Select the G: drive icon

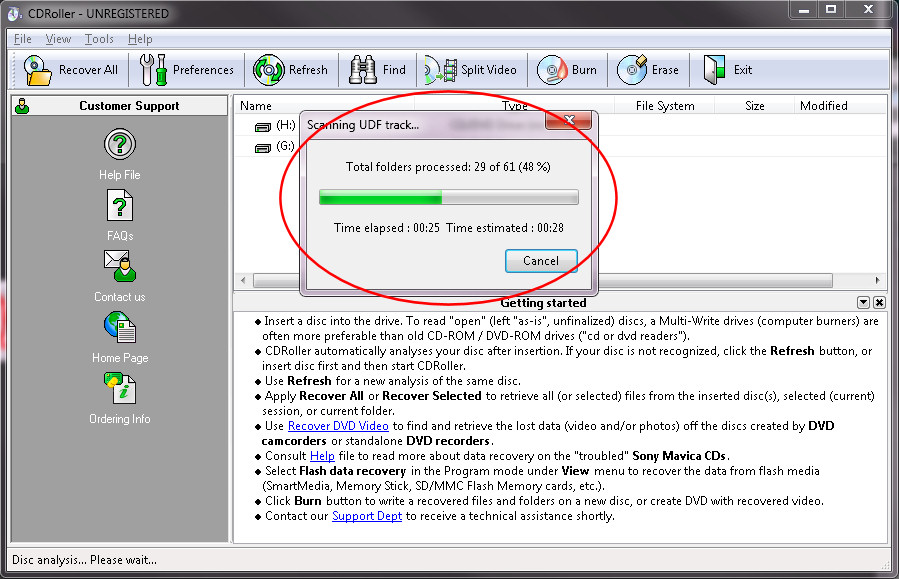tap(263, 148)
